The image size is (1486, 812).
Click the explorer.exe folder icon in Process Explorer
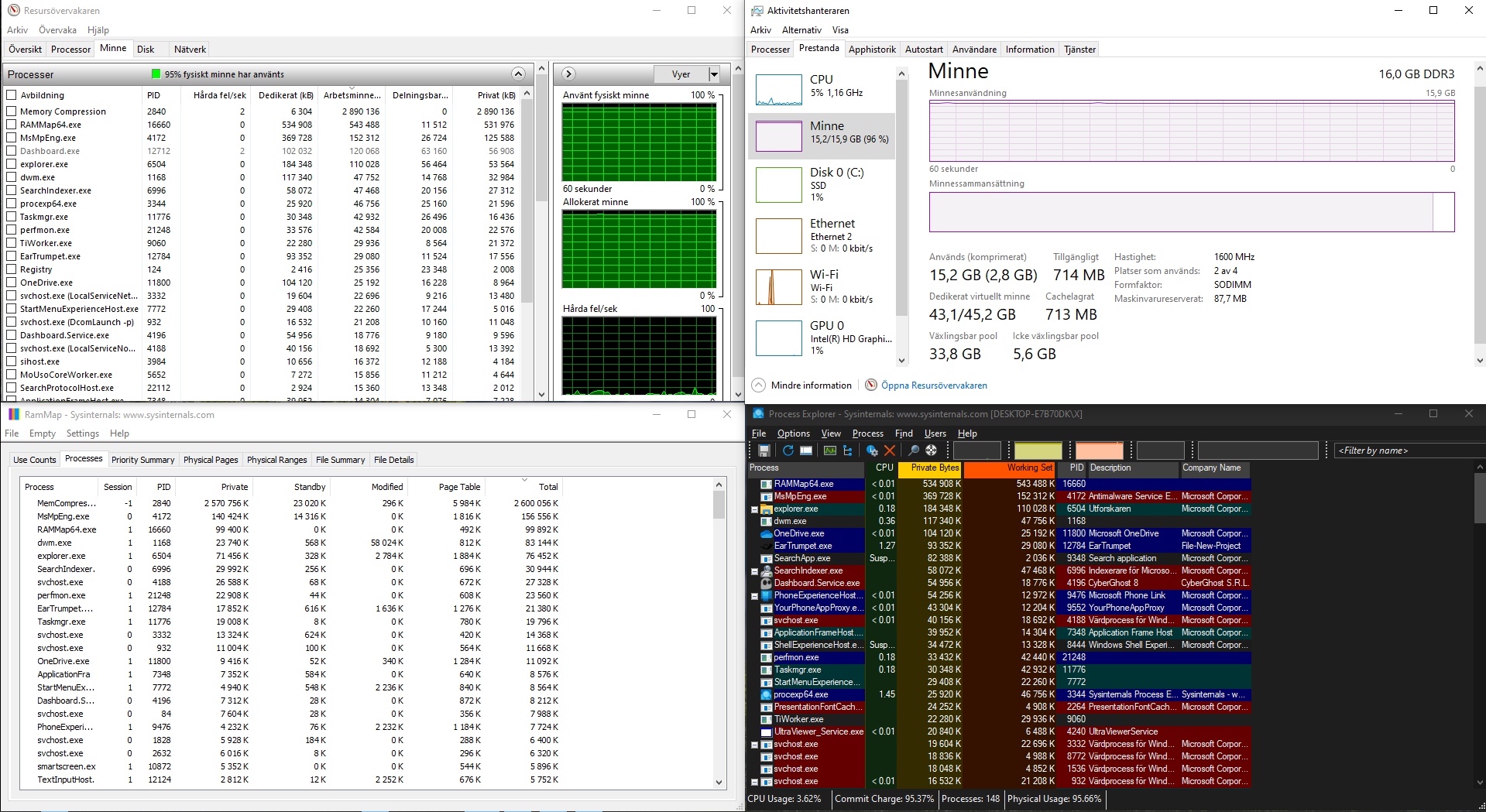[x=767, y=509]
